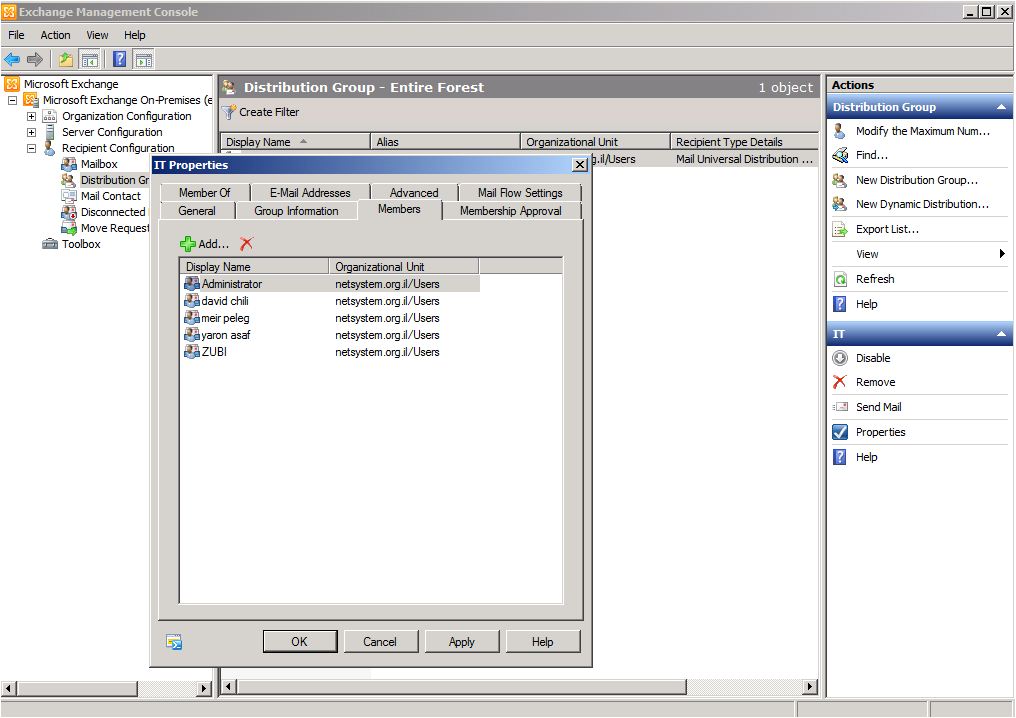
Task: Select the ZUBI member row
Action: pyautogui.click(x=330, y=352)
